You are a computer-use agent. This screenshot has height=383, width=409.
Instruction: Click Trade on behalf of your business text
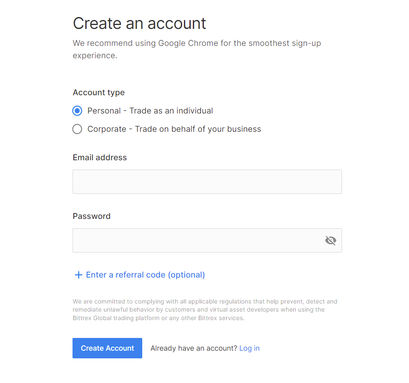[198, 129]
